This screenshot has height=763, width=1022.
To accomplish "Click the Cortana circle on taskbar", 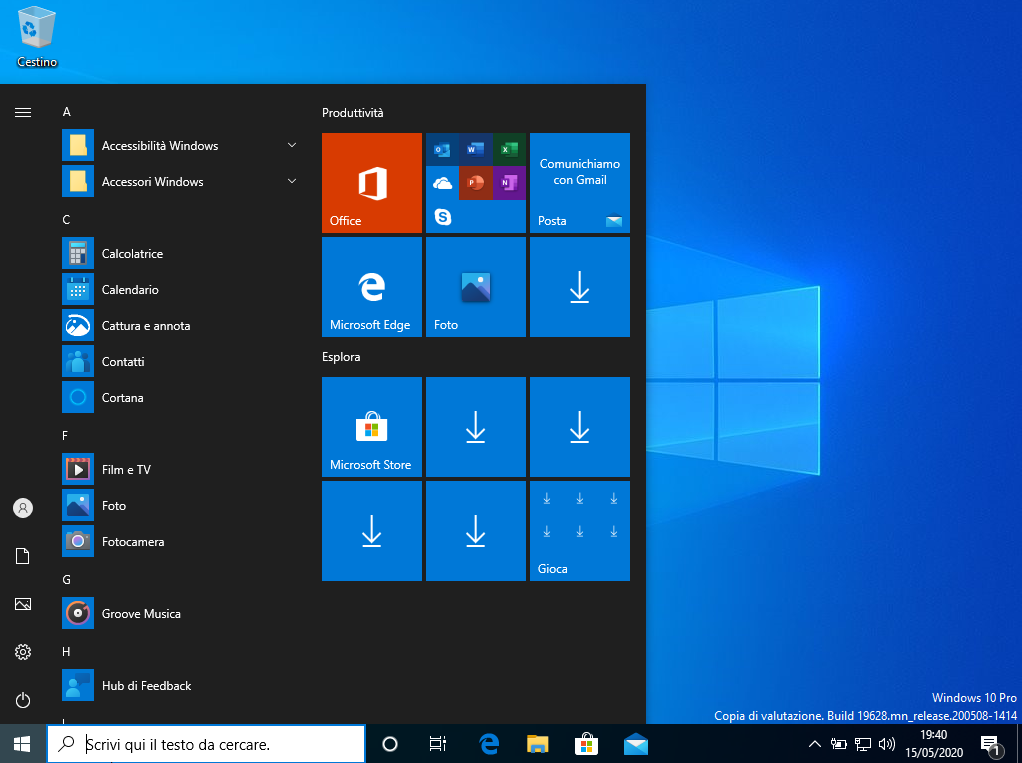I will point(390,743).
